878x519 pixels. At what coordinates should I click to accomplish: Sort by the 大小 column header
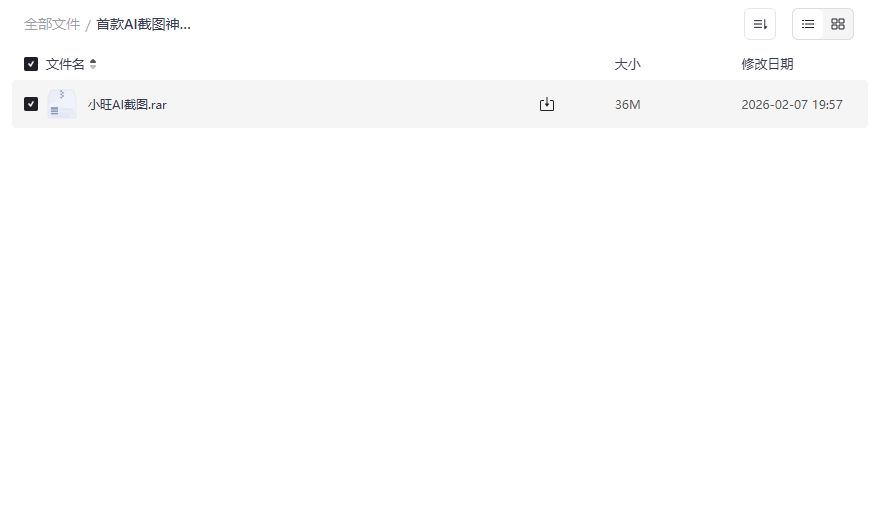[627, 64]
